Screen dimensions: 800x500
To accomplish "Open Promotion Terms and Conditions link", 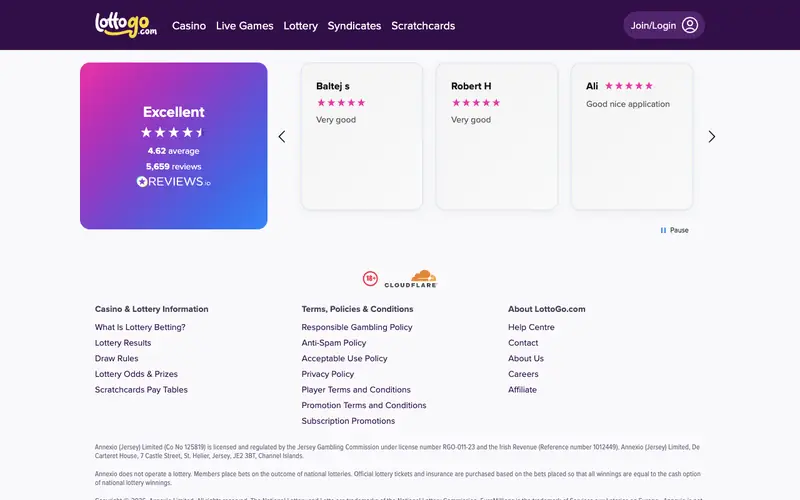I will coord(364,405).
